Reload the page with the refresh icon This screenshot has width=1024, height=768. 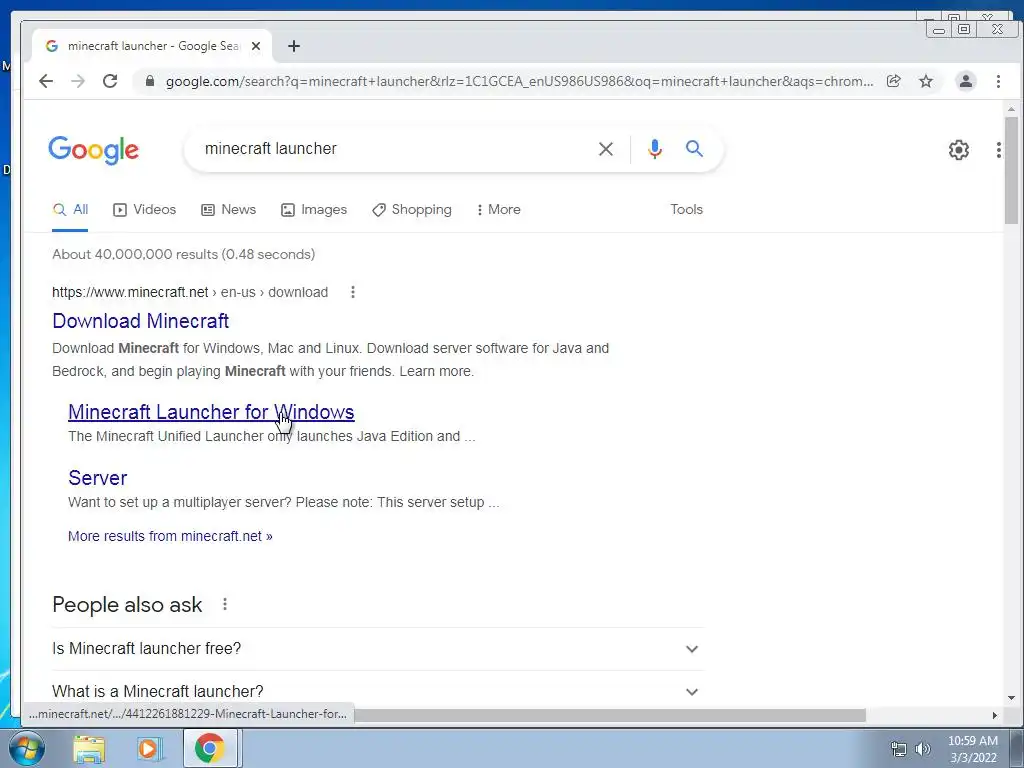(110, 81)
